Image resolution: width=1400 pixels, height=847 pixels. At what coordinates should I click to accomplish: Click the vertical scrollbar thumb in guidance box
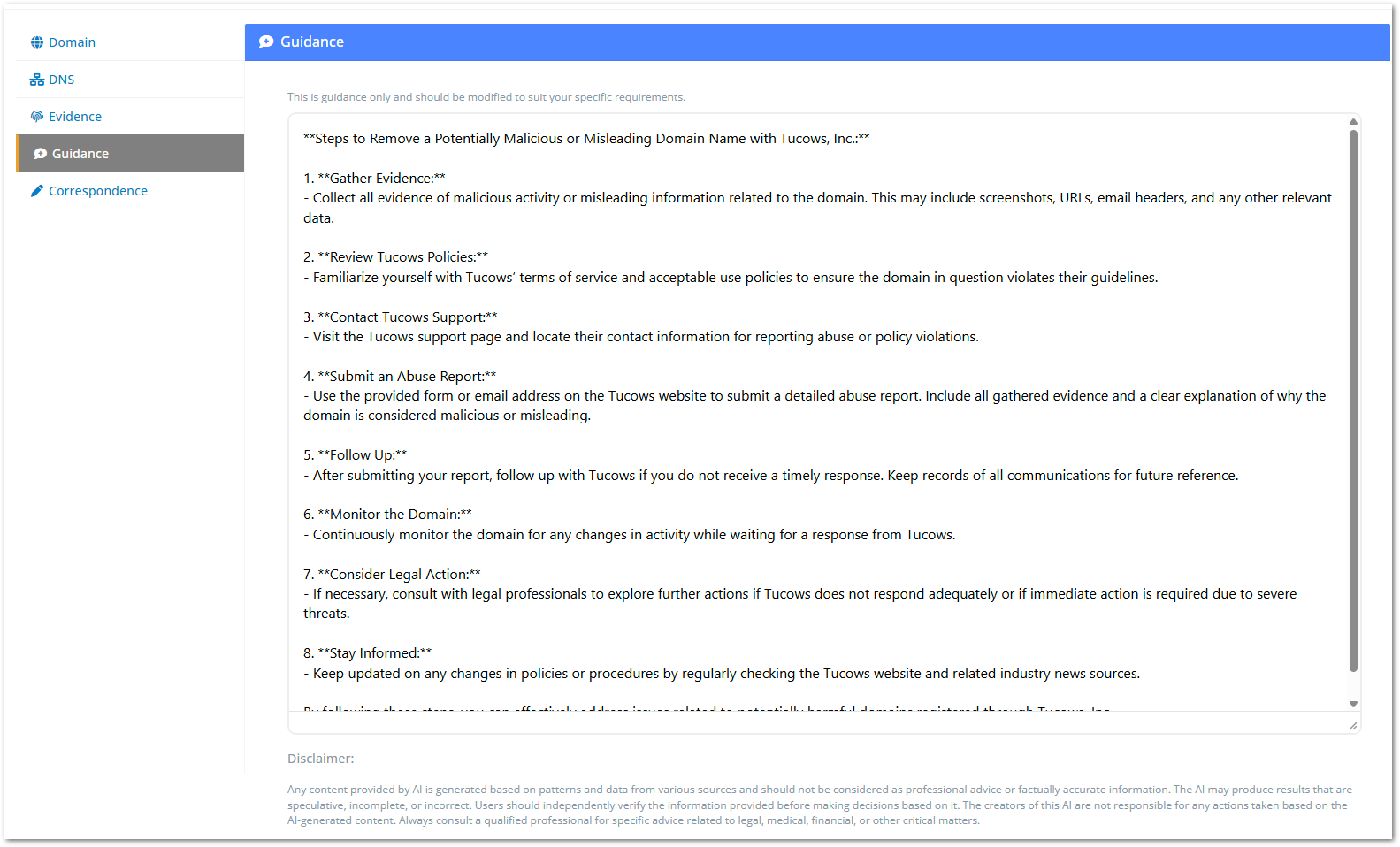[1353, 401]
